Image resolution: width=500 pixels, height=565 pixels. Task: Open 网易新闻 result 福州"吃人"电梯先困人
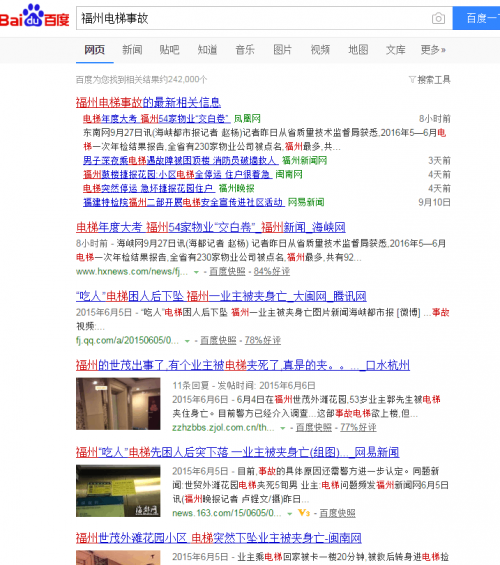tap(237, 452)
